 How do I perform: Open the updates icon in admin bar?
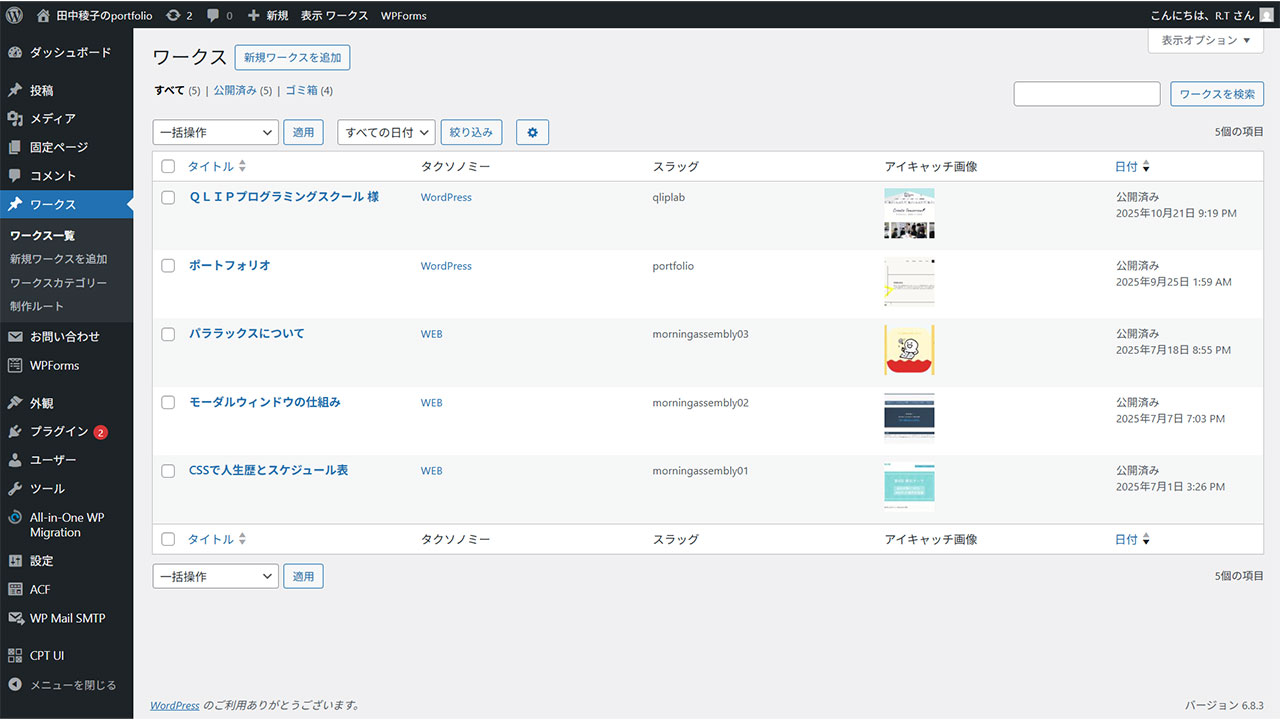coord(174,15)
